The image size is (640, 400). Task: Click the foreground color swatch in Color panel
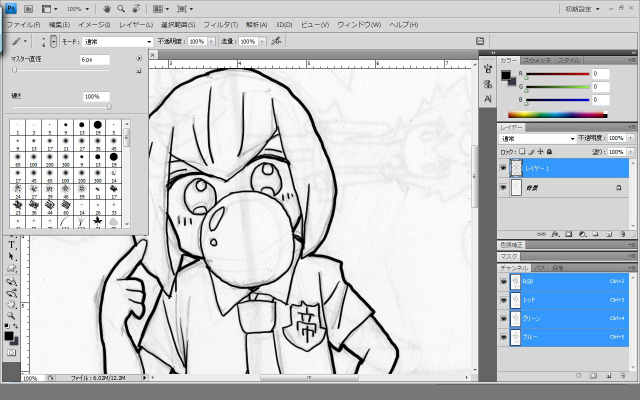[x=505, y=75]
